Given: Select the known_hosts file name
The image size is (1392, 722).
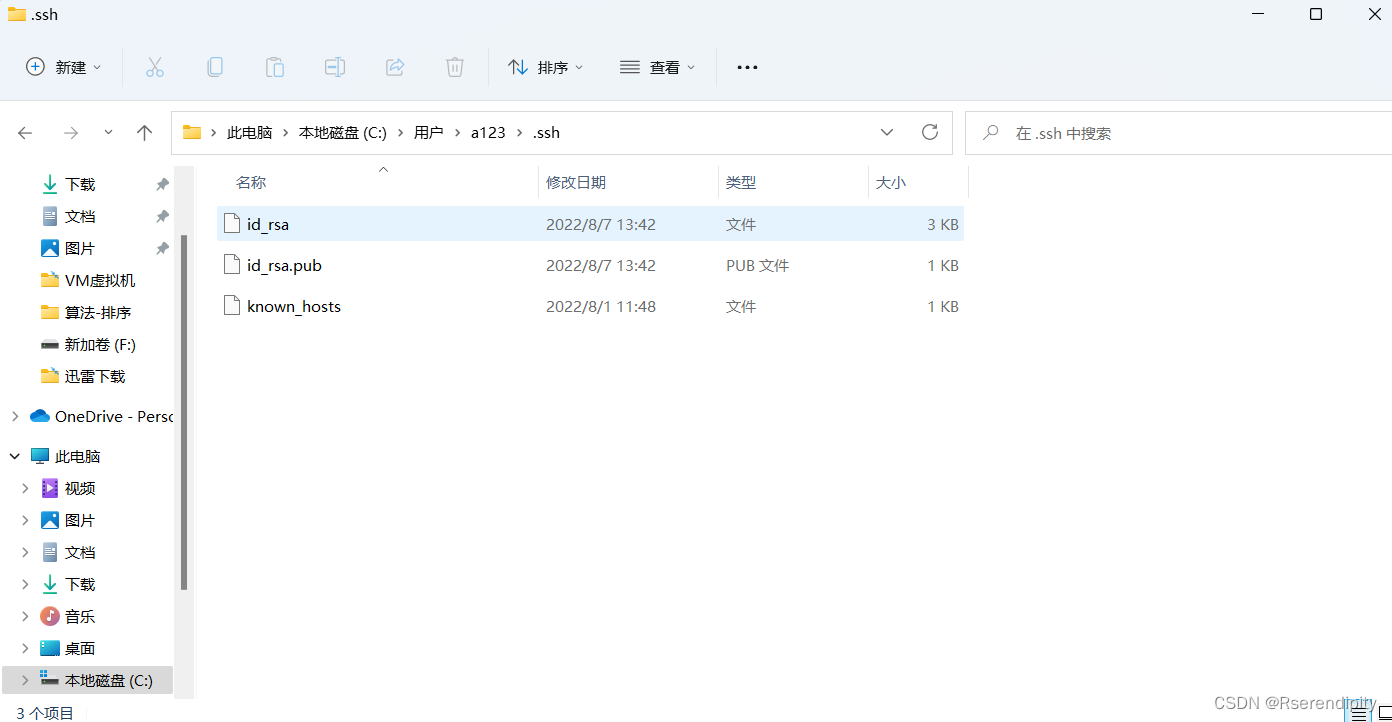Looking at the screenshot, I should 294,306.
